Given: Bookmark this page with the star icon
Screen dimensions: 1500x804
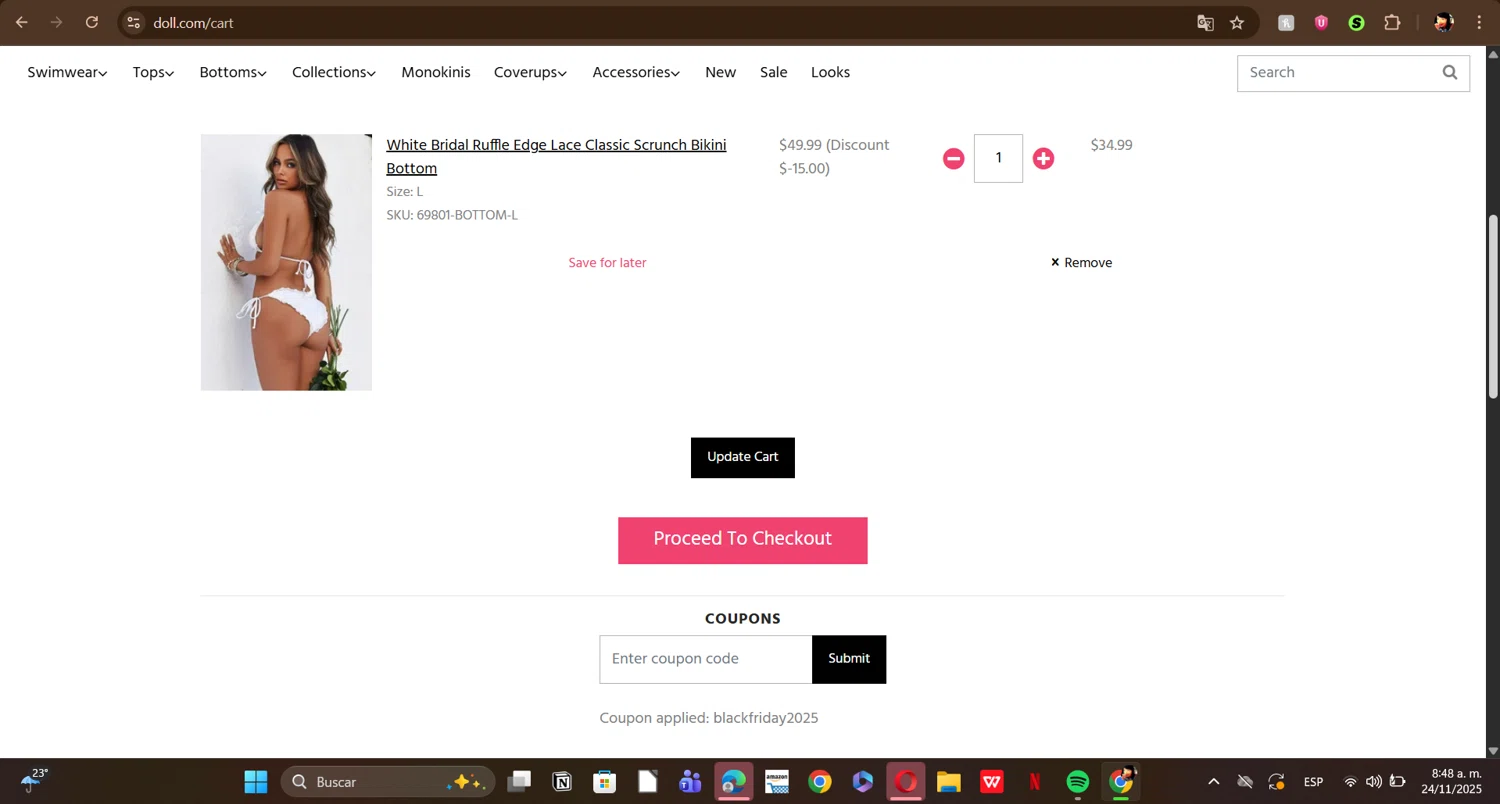Looking at the screenshot, I should (1237, 22).
